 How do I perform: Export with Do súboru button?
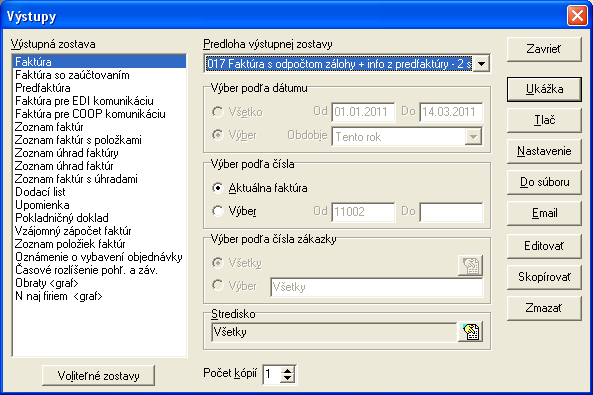[544, 182]
